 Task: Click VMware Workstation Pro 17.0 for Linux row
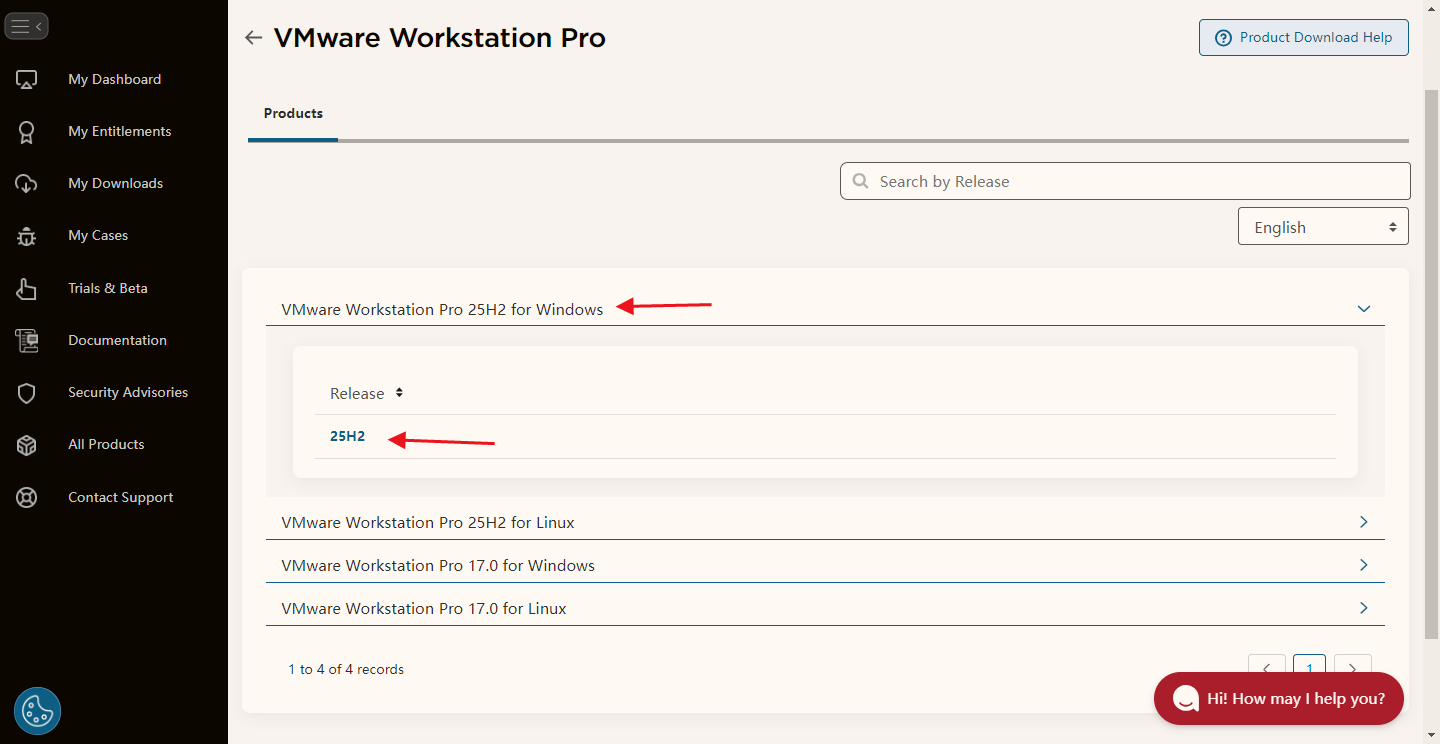[825, 608]
